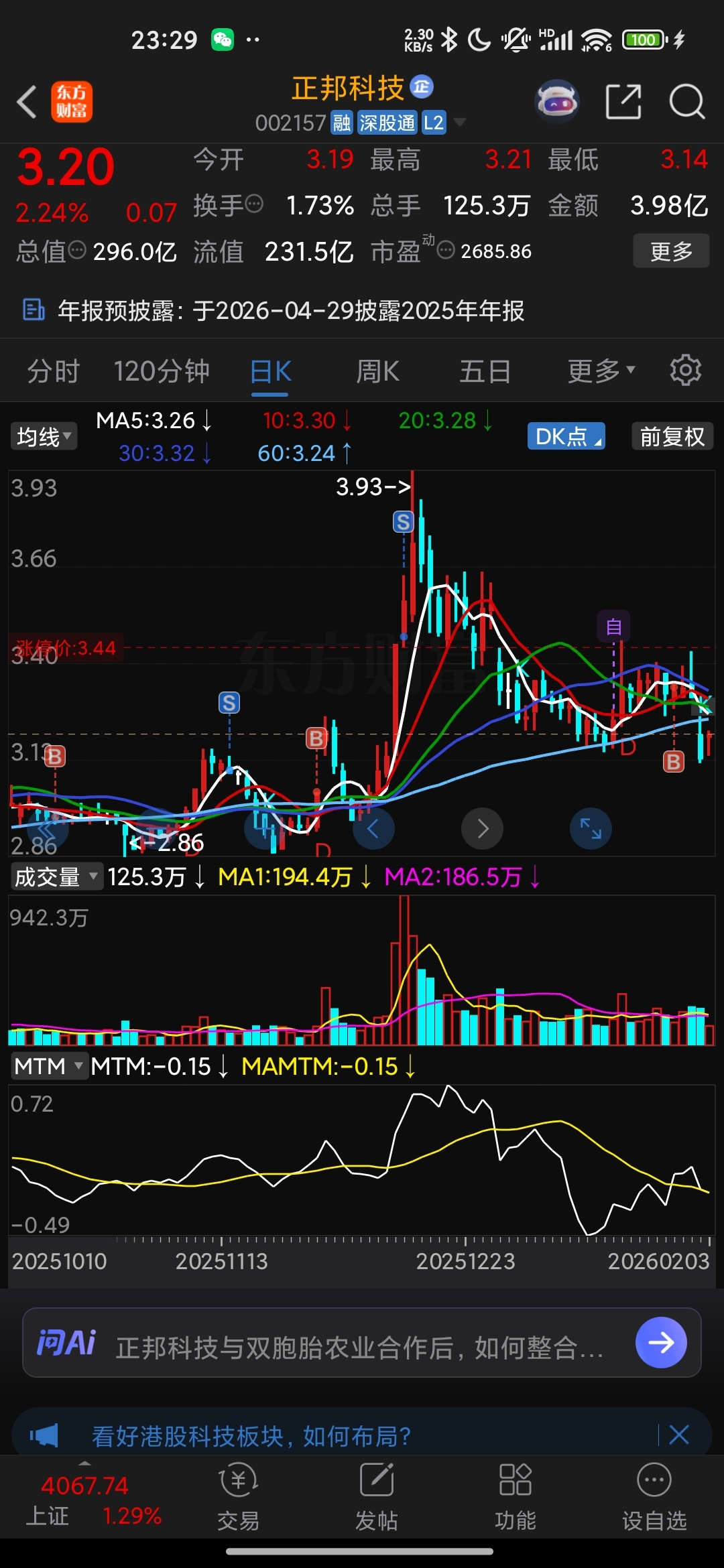Switch to 五日 tab
Viewport: 724px width, 1568px height.
[485, 371]
